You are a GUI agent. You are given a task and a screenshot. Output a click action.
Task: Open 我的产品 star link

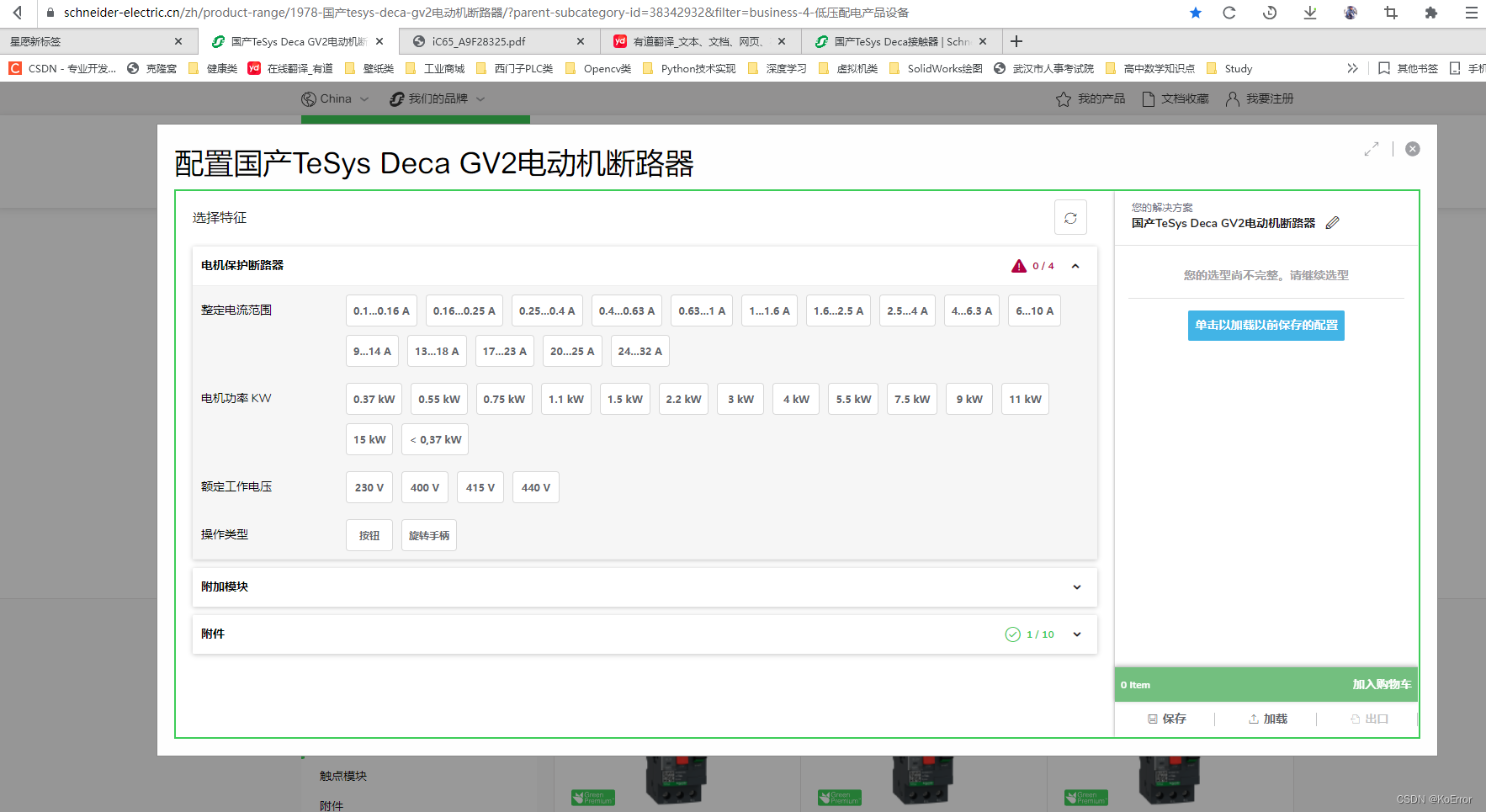(x=1091, y=99)
